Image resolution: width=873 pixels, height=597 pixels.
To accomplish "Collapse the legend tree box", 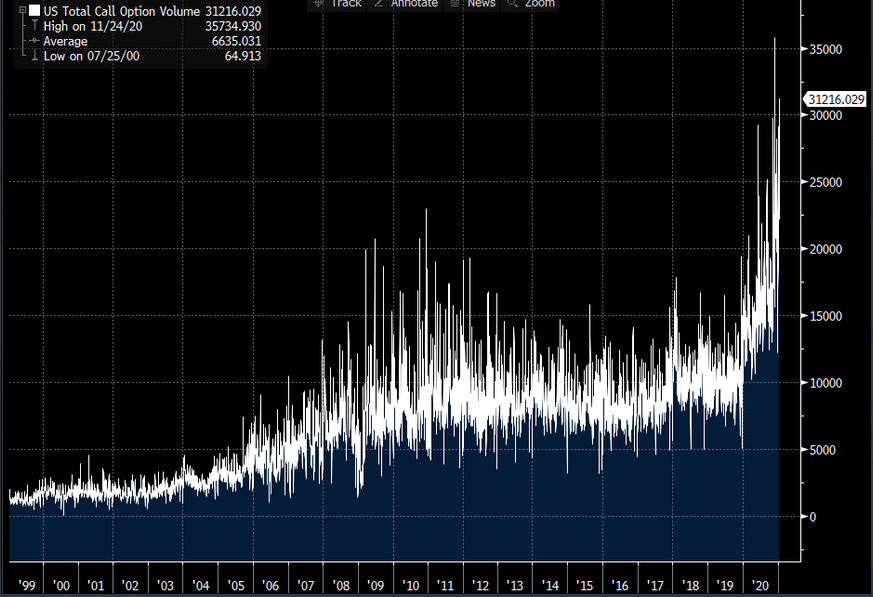I will pos(23,10).
